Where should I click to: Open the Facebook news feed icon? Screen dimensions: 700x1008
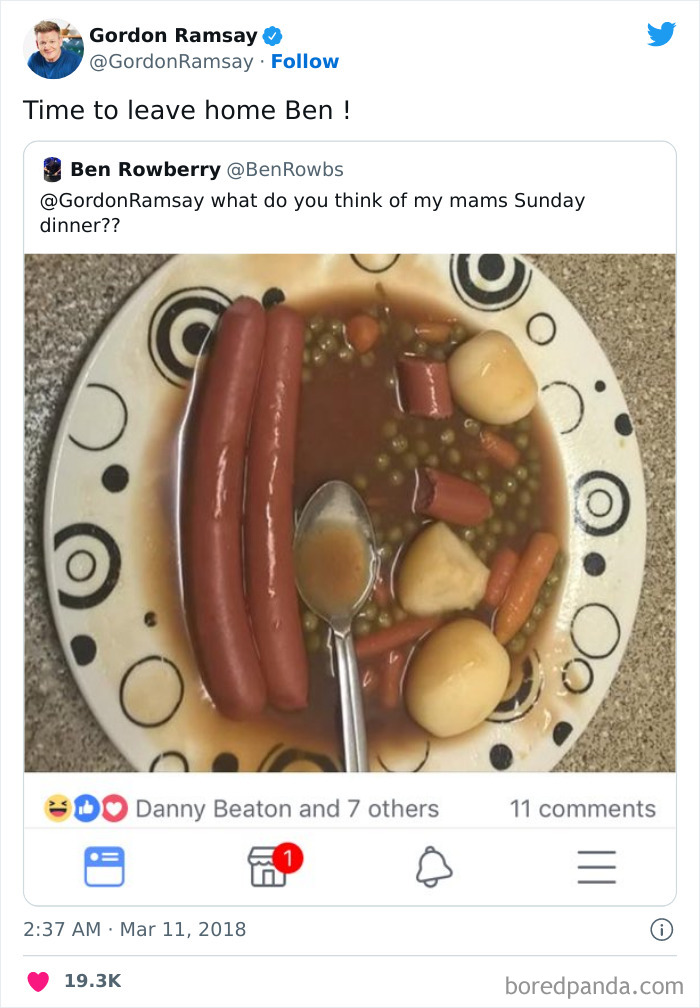click(x=104, y=867)
